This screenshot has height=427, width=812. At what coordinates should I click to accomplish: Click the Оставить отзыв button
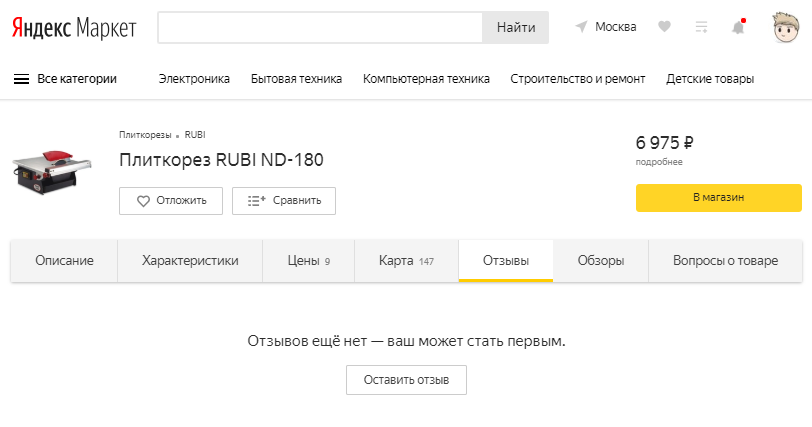click(x=407, y=380)
